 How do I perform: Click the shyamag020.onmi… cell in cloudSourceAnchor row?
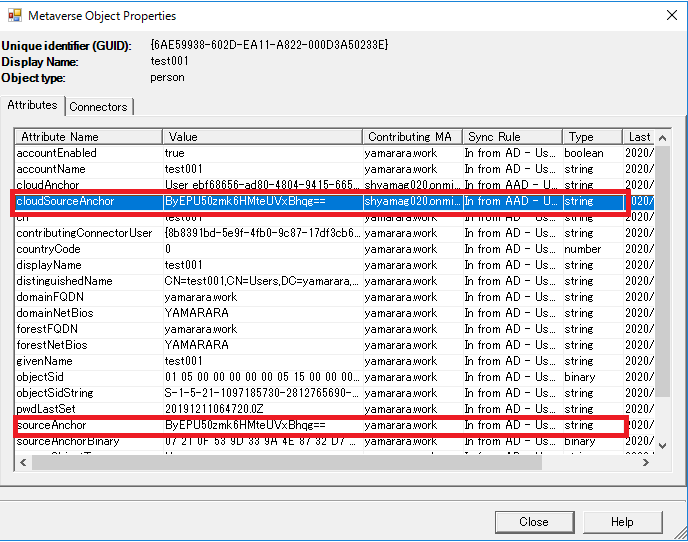(412, 201)
